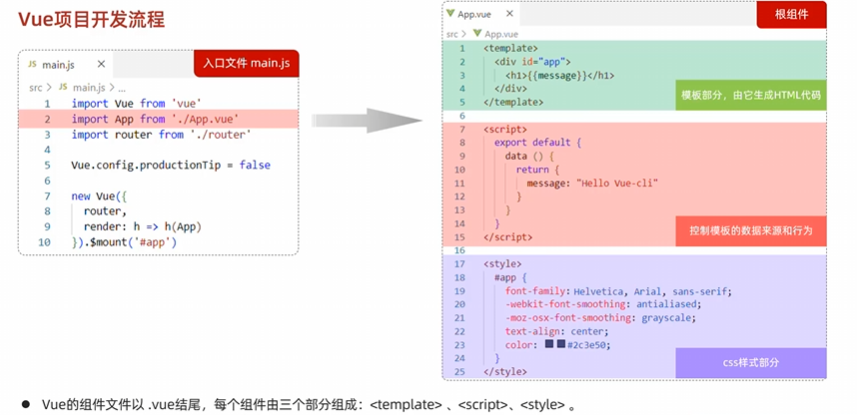The width and height of the screenshot is (857, 415).
Task: Click 'return {' line in App.vue
Action: 538,170
